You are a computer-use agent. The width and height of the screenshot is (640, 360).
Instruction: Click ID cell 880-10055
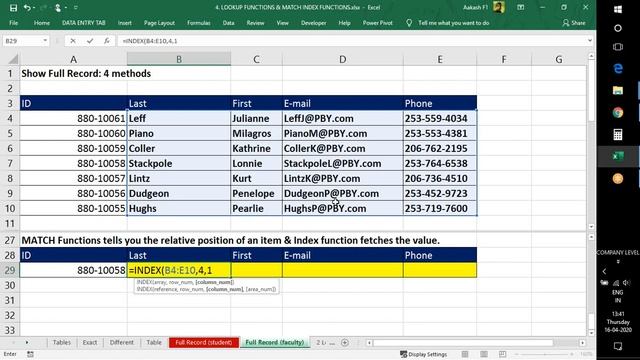pyautogui.click(x=73, y=209)
